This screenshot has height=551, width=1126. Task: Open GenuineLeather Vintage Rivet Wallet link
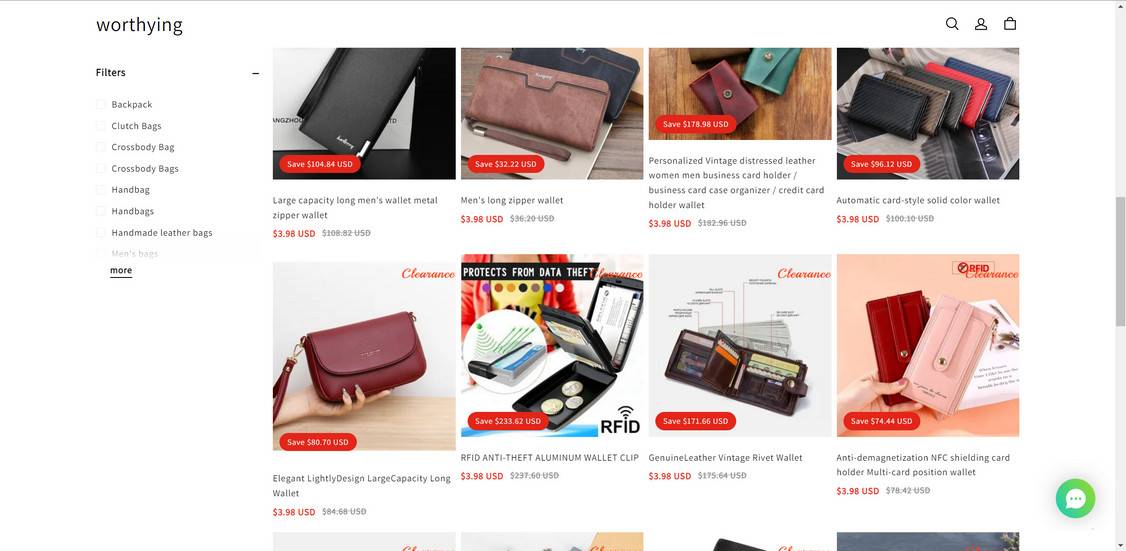click(725, 458)
